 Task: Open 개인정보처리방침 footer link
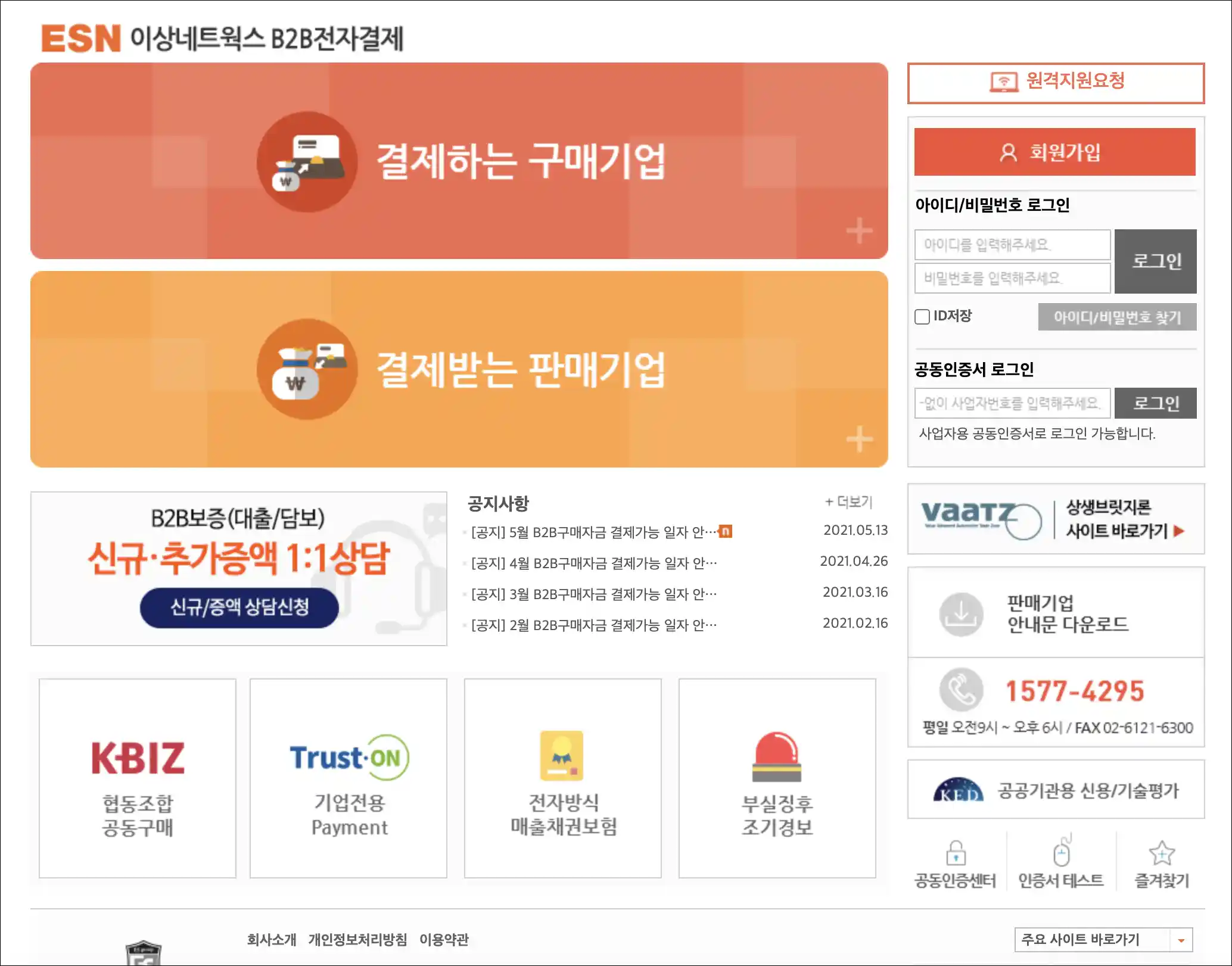pyautogui.click(x=357, y=939)
